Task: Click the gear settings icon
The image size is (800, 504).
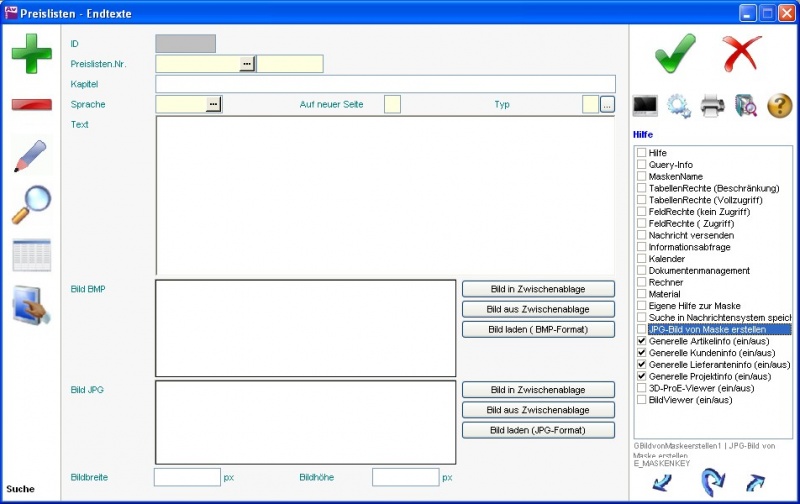Action: coord(679,105)
